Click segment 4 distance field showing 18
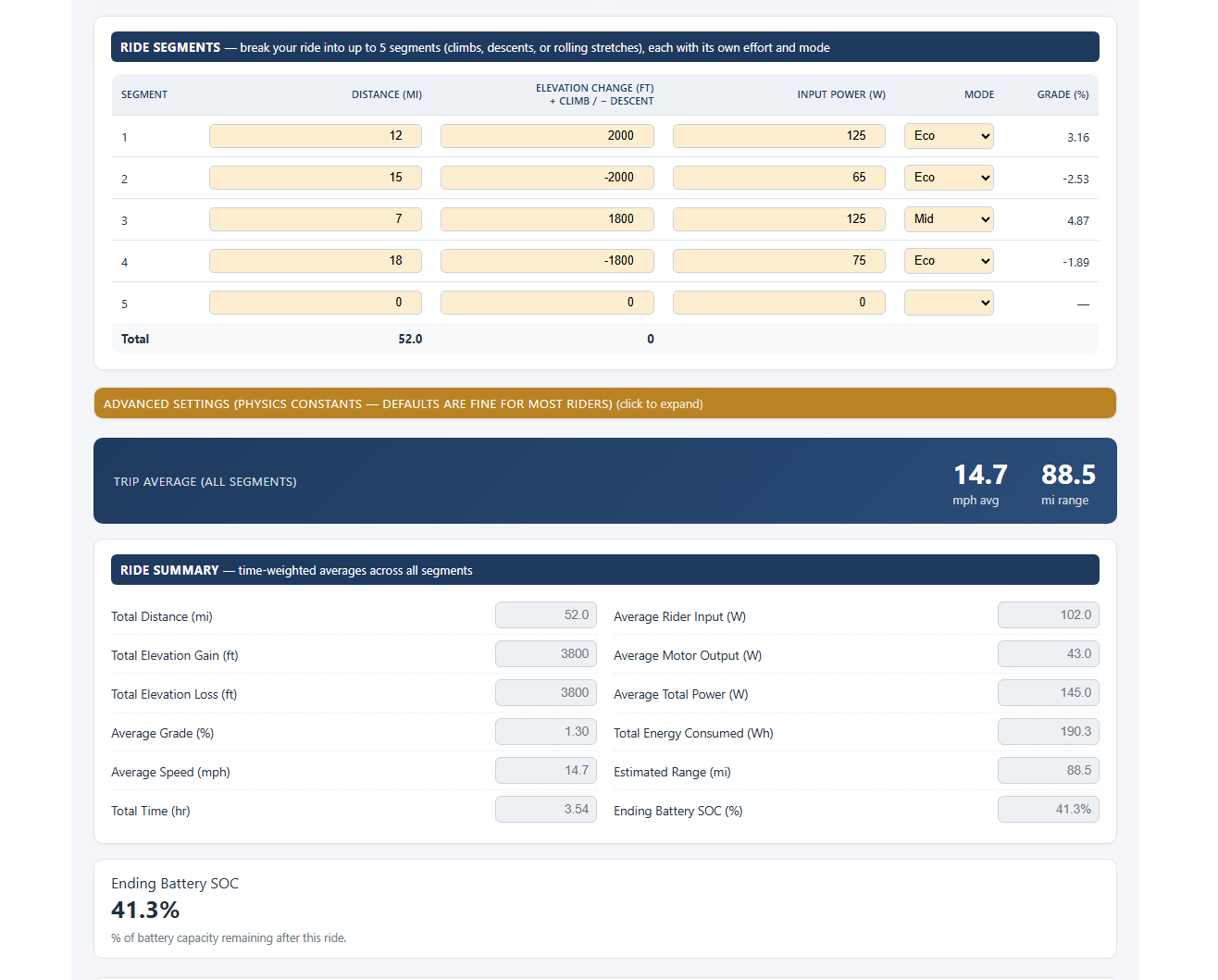The height and width of the screenshot is (980, 1218). click(x=316, y=261)
